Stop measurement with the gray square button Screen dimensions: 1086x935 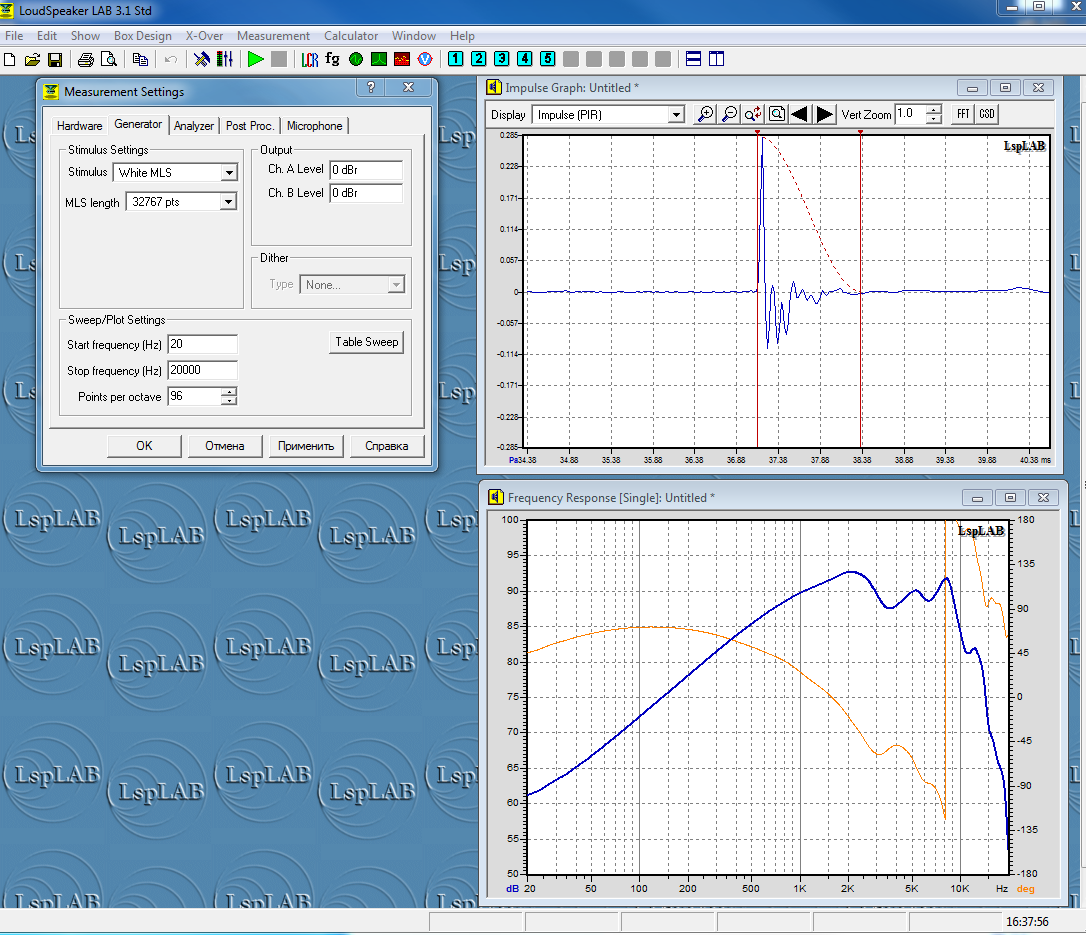point(278,60)
